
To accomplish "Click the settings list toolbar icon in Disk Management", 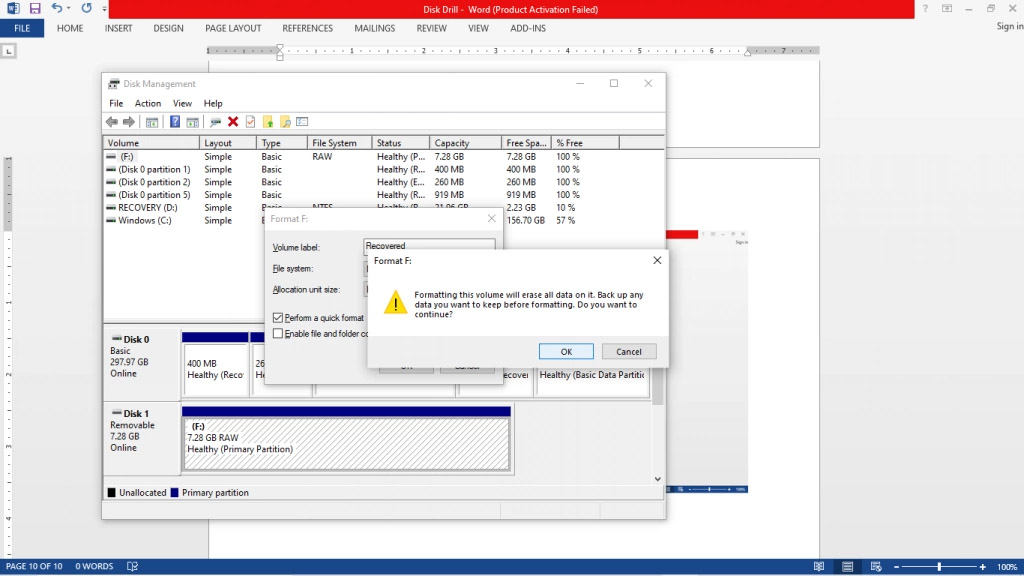I will point(302,122).
